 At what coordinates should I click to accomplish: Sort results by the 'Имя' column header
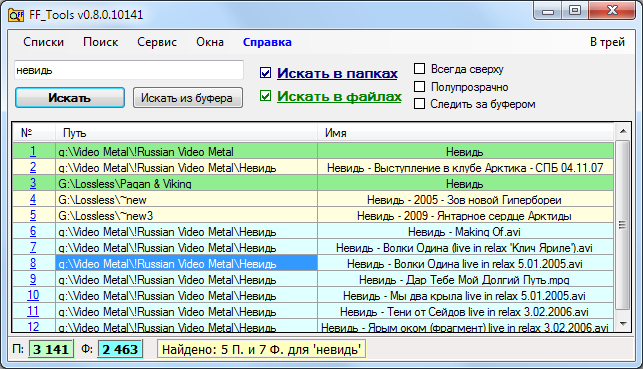pos(465,133)
